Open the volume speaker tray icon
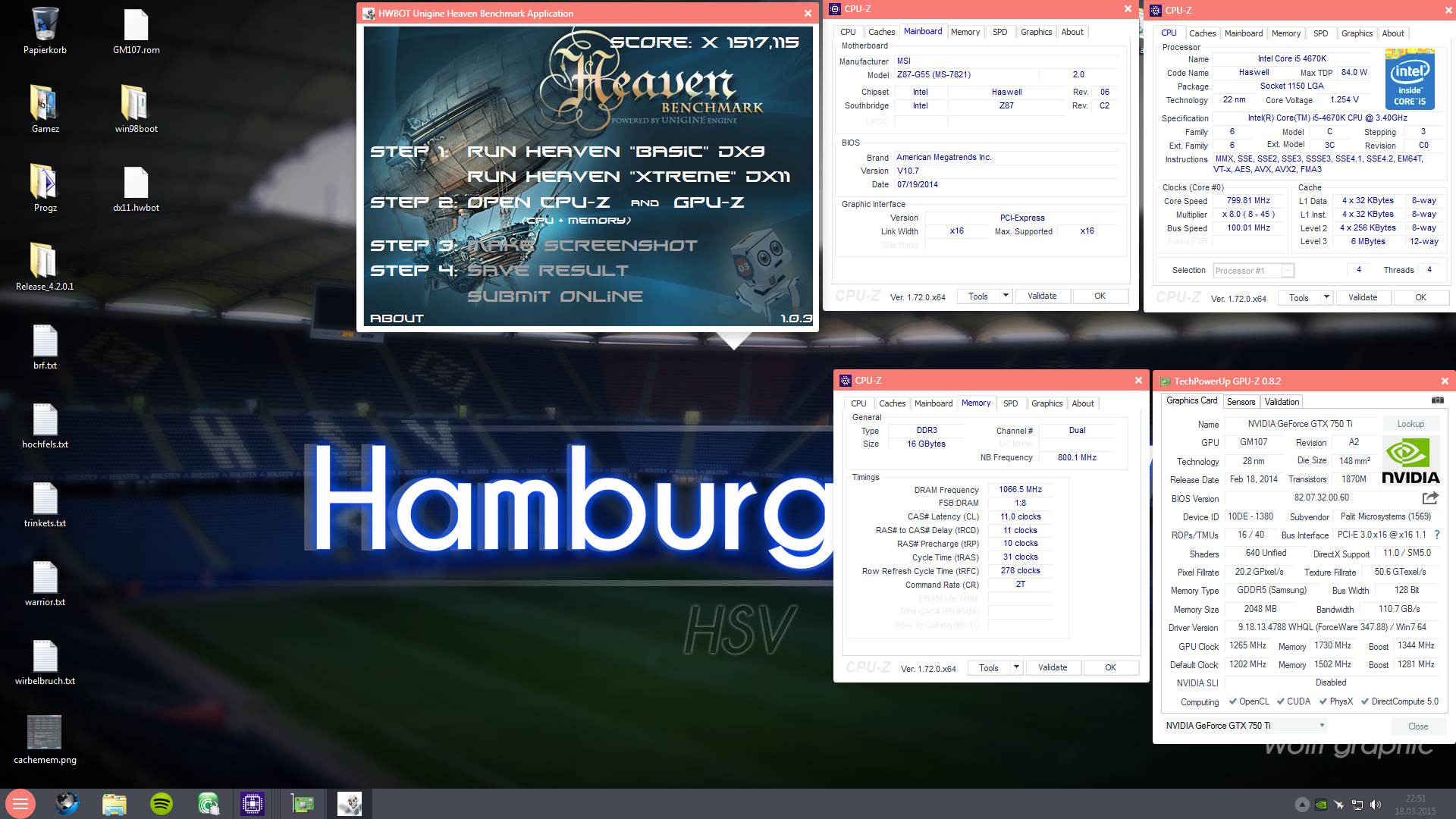 [1376, 805]
